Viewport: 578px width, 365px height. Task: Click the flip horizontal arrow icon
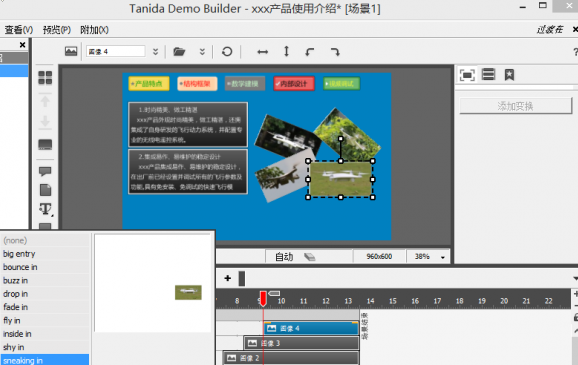tap(262, 52)
